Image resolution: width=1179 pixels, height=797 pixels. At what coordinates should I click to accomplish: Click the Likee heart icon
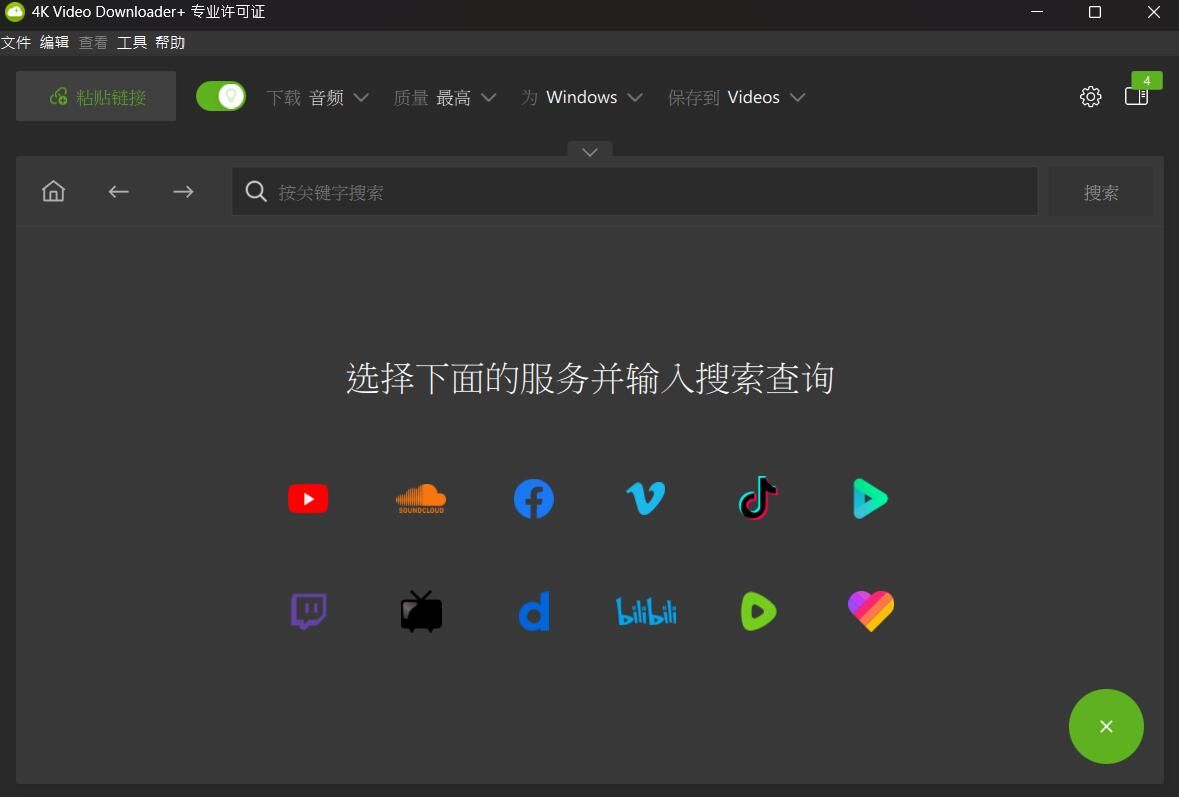(870, 611)
